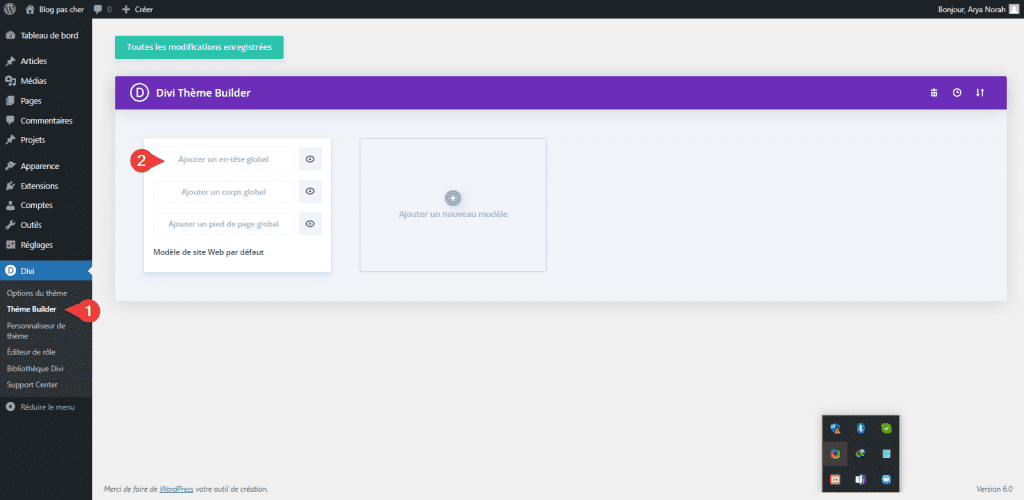Click the Outils wrench icon

point(10,225)
